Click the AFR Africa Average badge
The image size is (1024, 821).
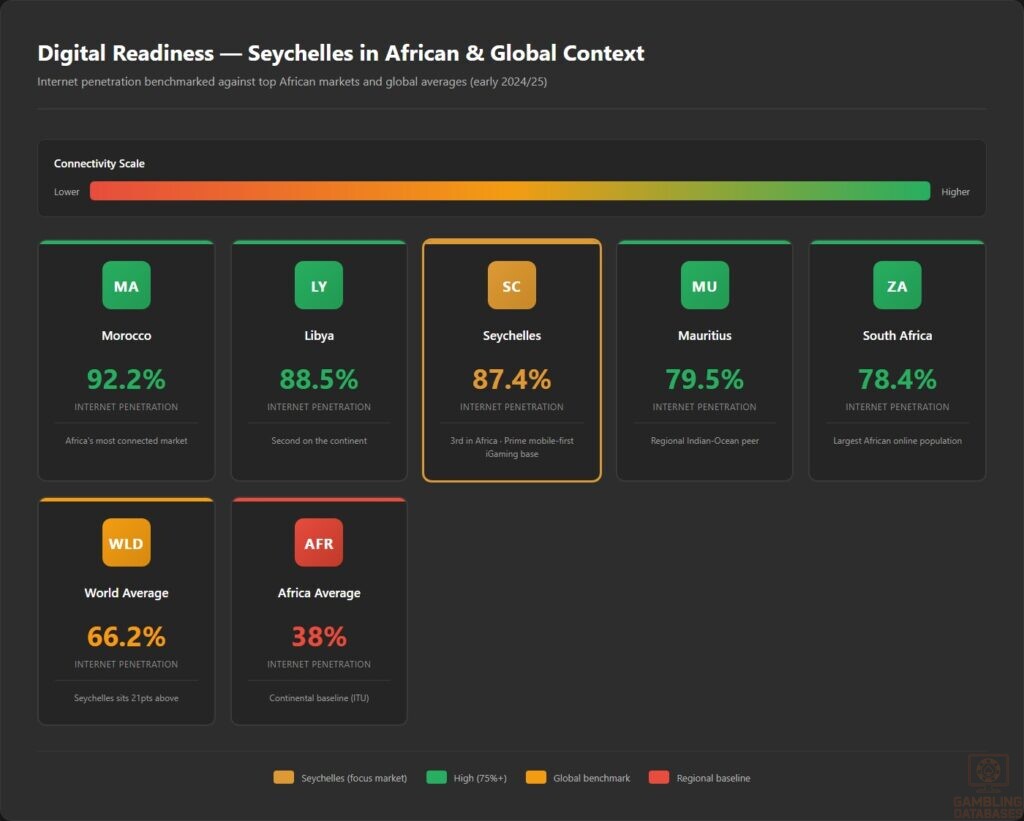tap(319, 543)
